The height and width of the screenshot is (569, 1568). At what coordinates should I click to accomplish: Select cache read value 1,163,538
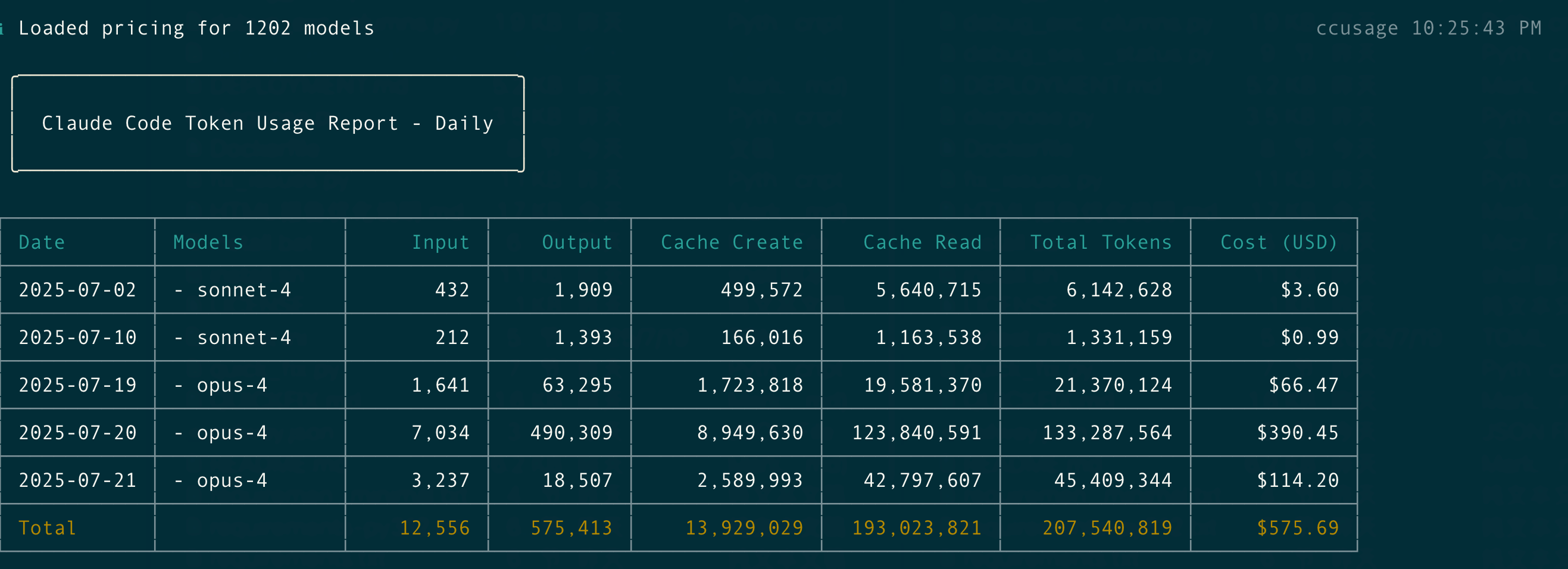928,337
